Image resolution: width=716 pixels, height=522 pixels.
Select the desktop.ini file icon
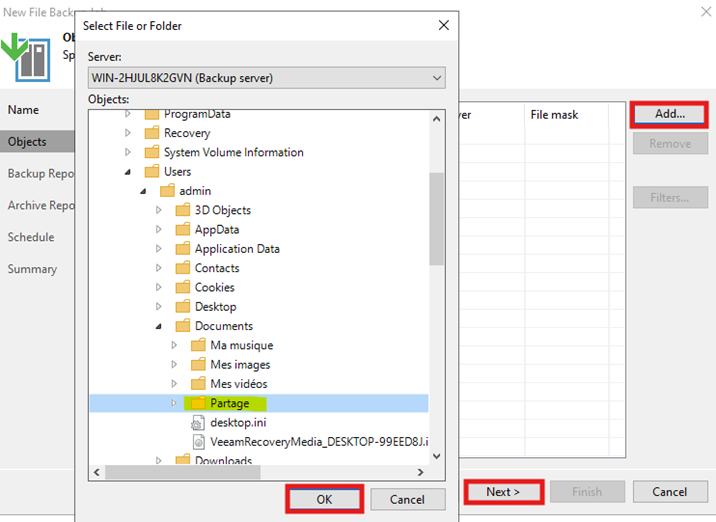coord(198,422)
